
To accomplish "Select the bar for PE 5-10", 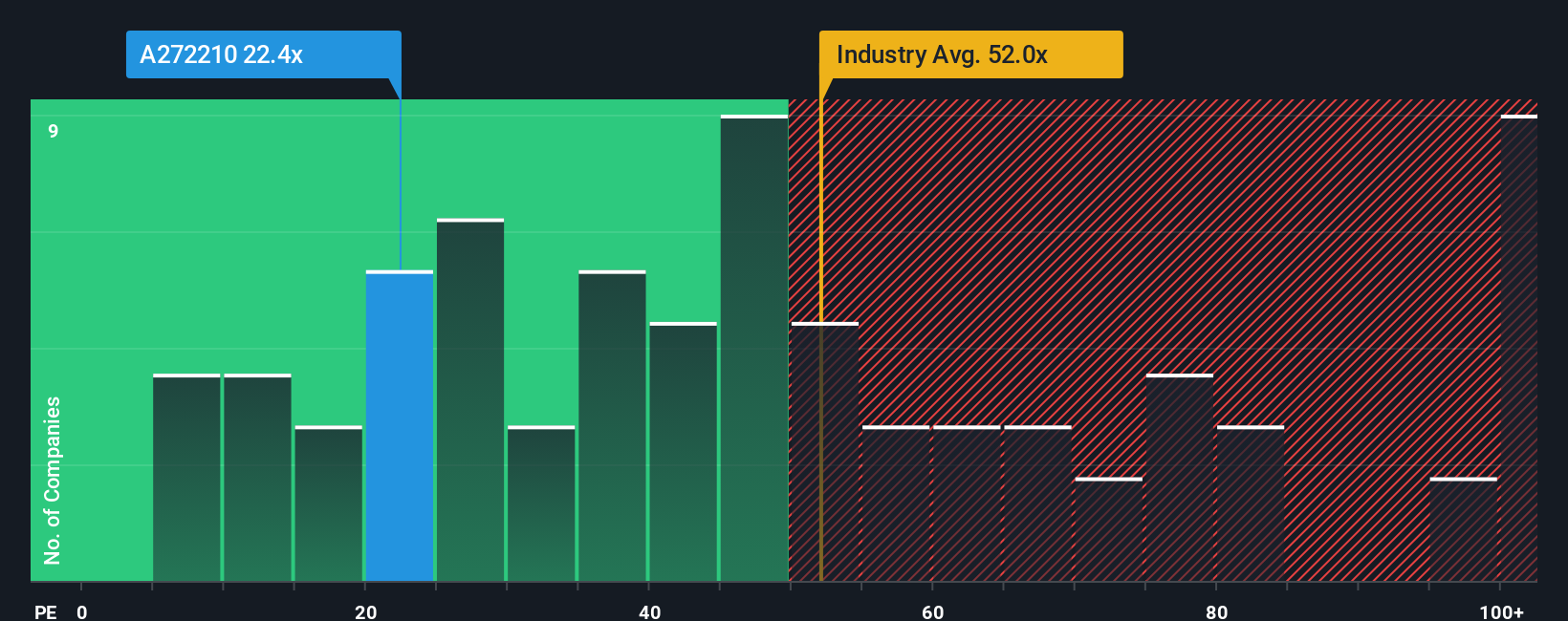I will (x=186, y=478).
